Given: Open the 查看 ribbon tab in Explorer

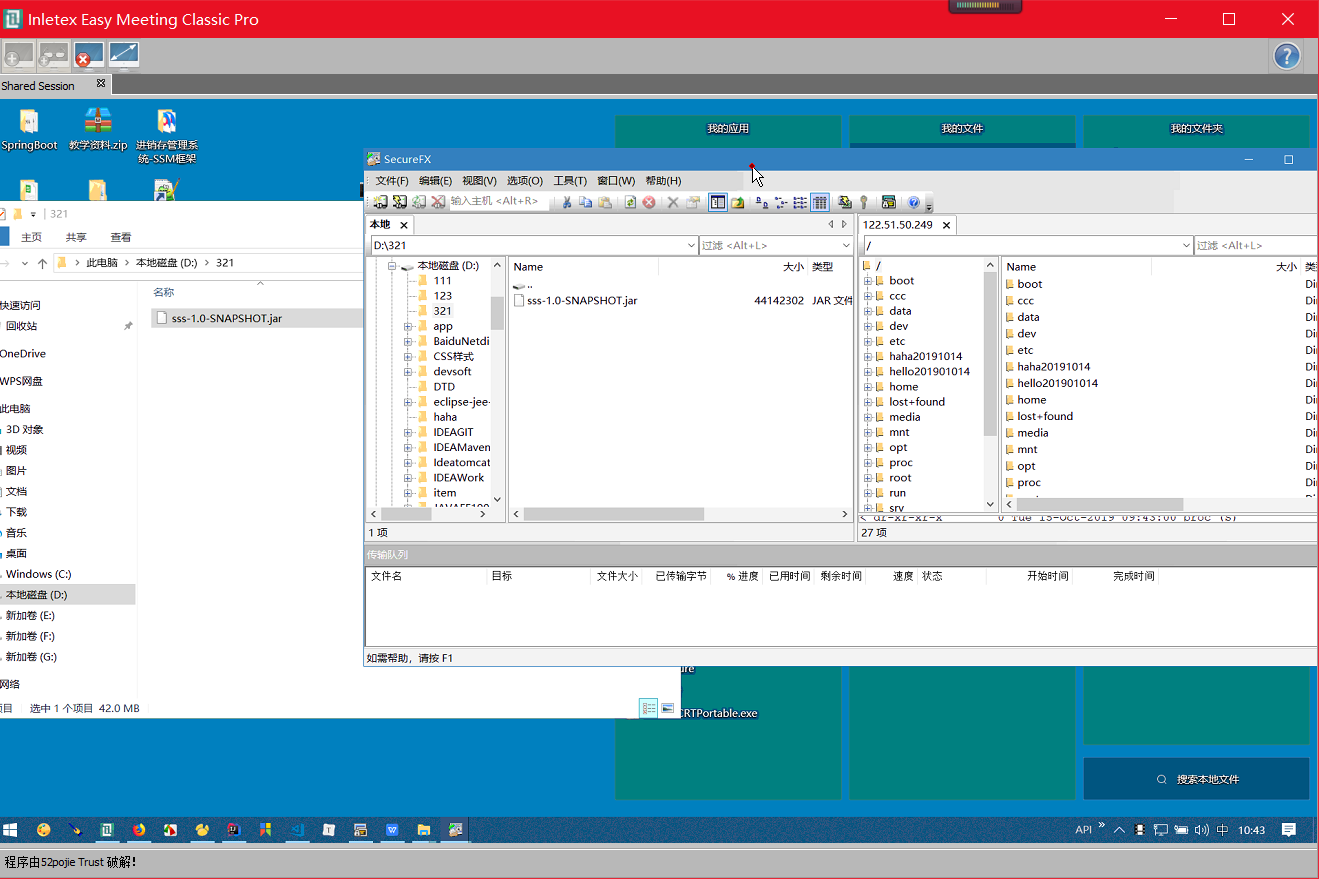Looking at the screenshot, I should point(121,237).
